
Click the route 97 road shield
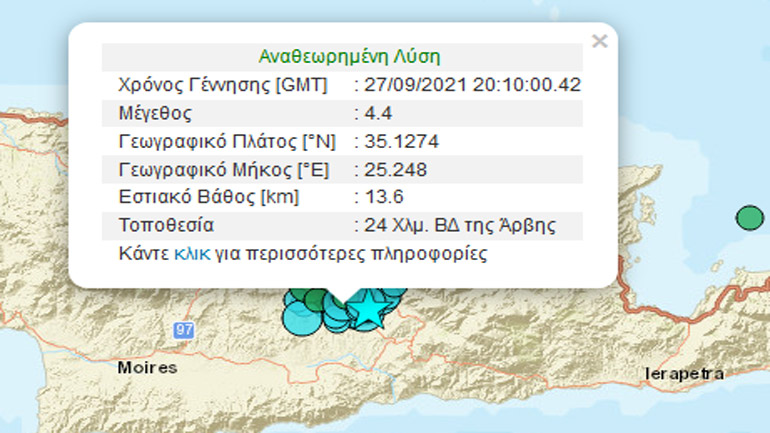pyautogui.click(x=183, y=328)
